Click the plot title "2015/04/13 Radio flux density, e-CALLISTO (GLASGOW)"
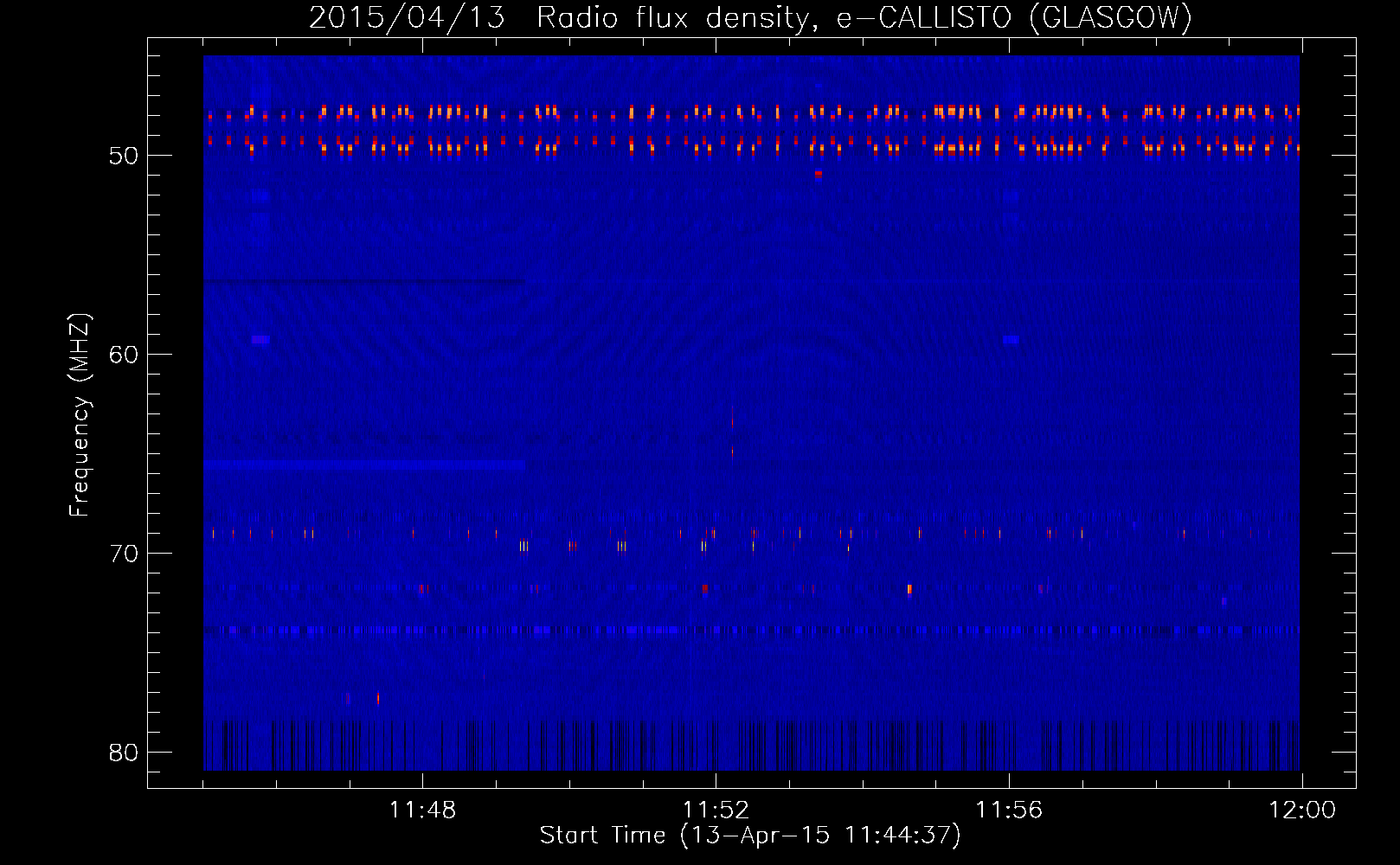 (750, 17)
